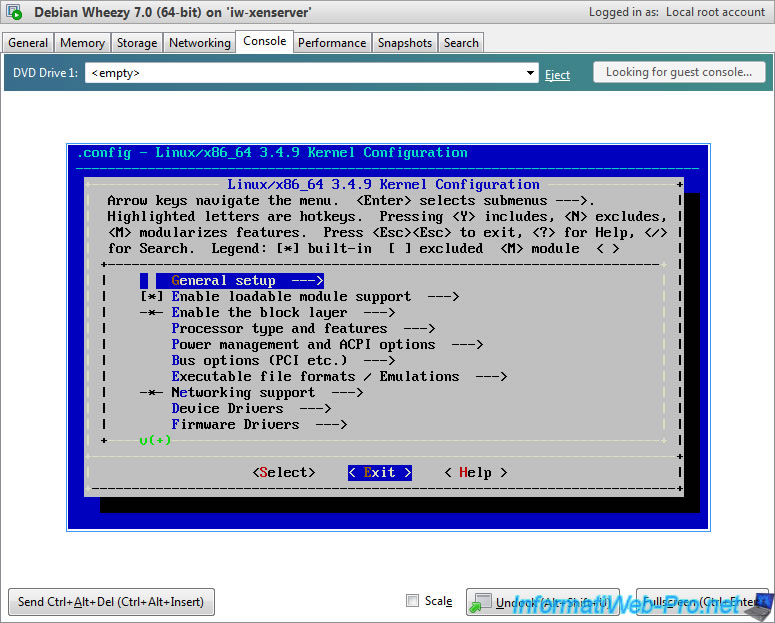Switch to the Search tab
Image resolution: width=775 pixels, height=623 pixels.
coord(461,43)
